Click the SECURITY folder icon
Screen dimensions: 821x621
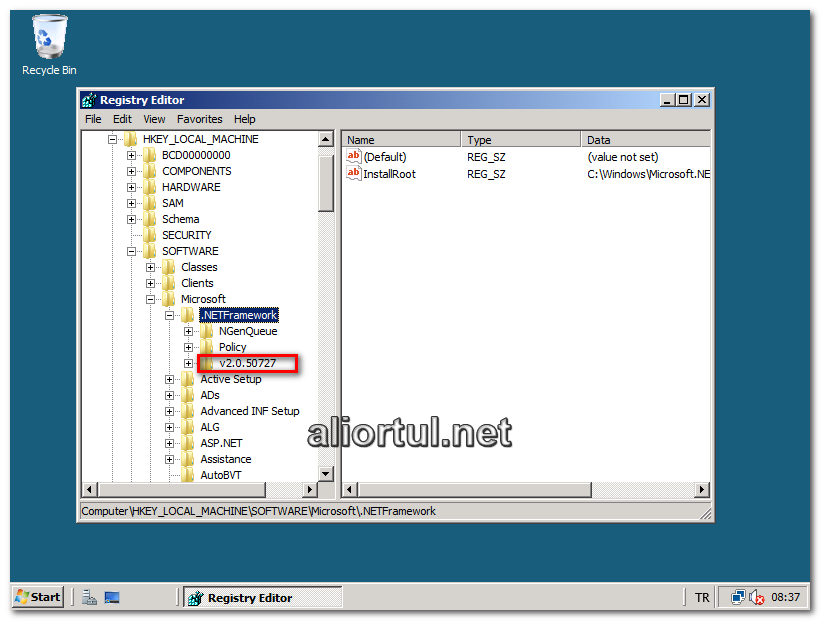coord(149,235)
